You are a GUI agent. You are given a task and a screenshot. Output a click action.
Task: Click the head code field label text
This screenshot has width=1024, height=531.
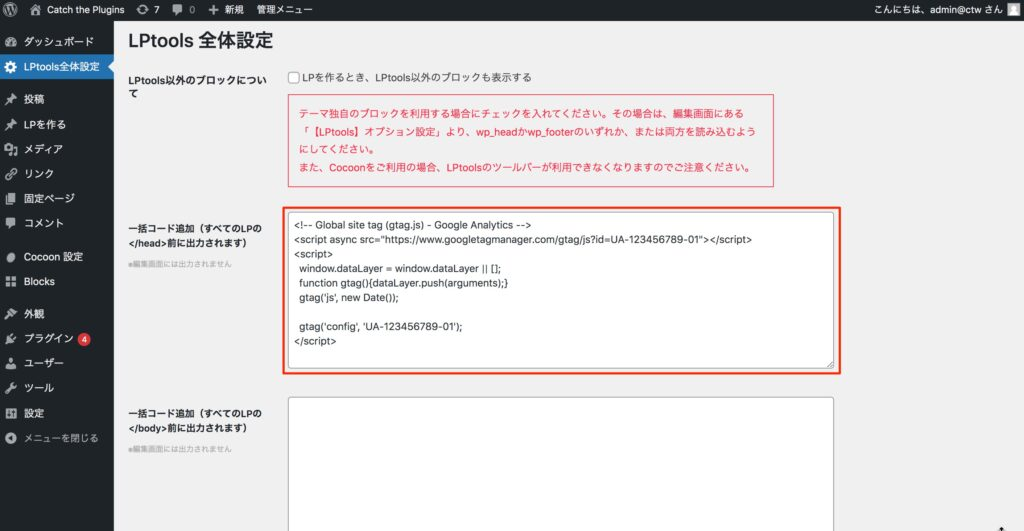pos(195,236)
